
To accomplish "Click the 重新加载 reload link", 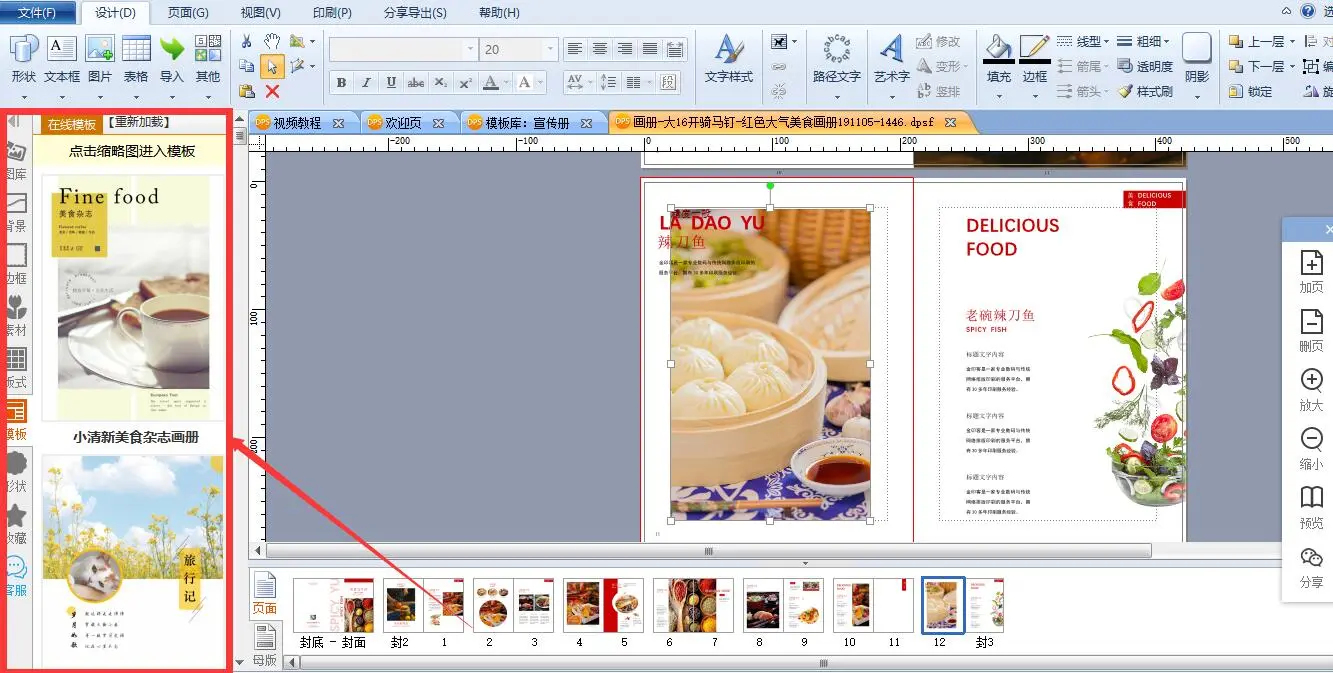I will tap(139, 122).
